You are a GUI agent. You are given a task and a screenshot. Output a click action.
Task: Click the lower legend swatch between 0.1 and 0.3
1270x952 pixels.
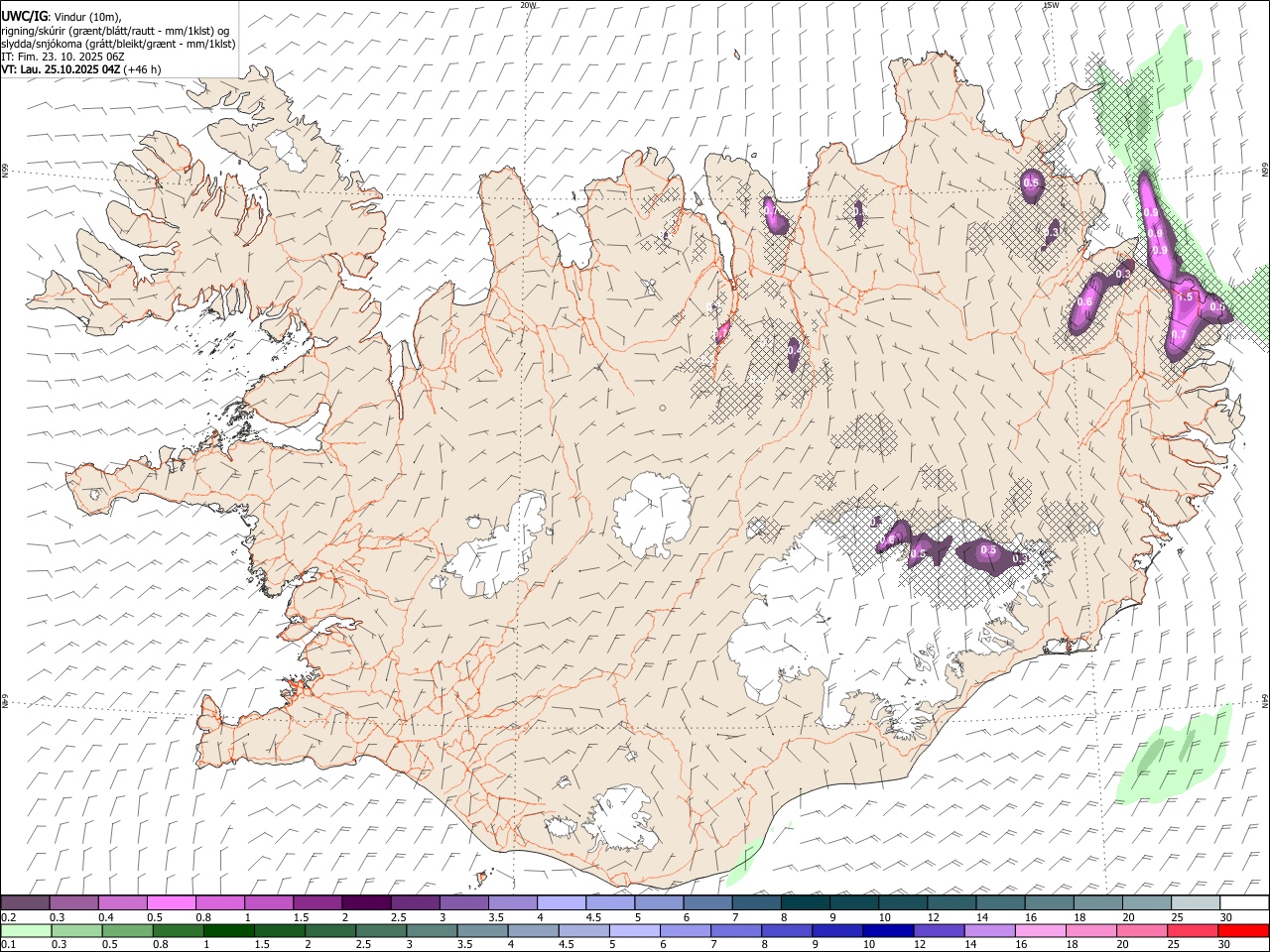click(26, 931)
